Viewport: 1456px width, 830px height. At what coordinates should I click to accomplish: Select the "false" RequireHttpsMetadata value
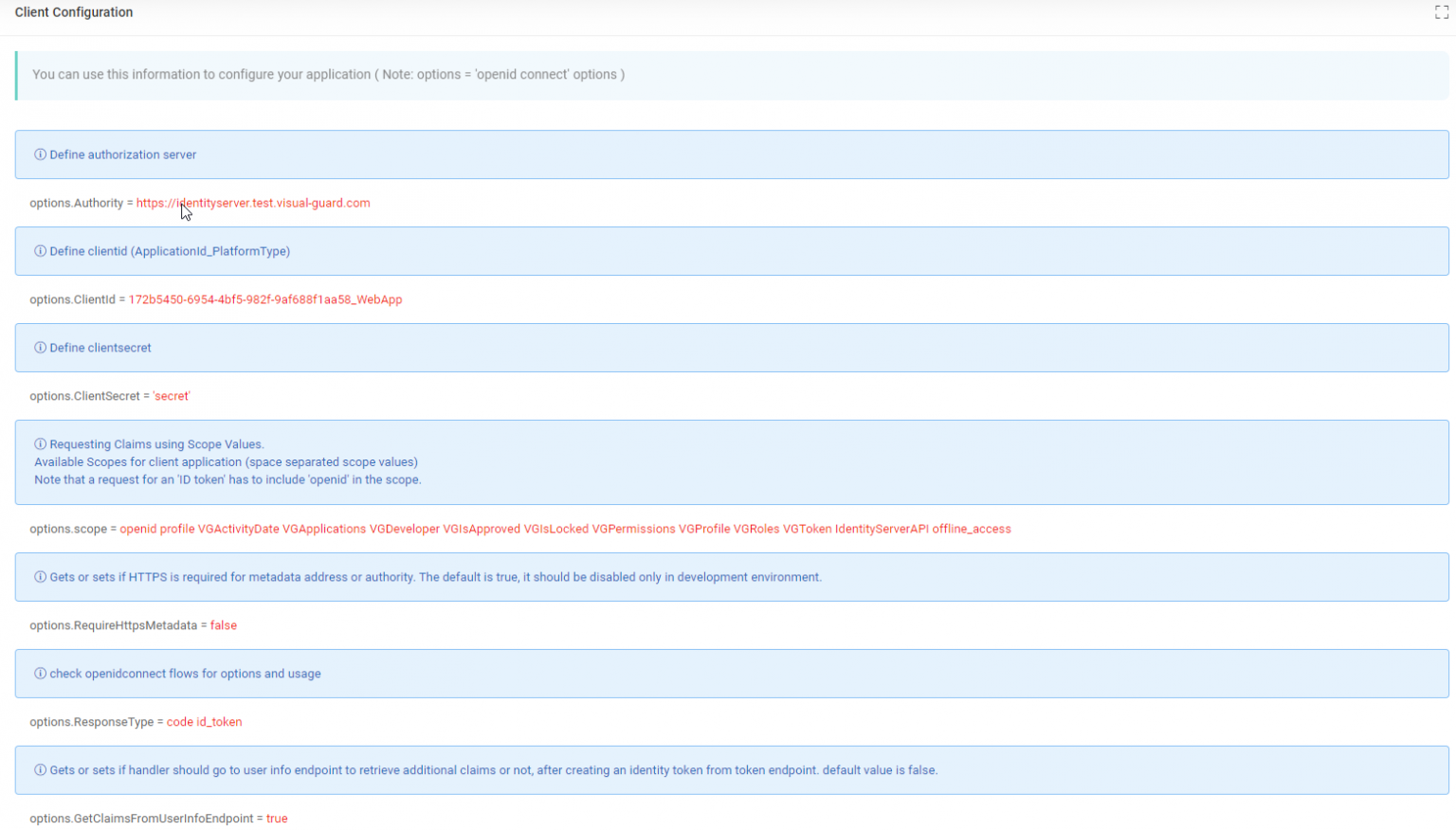224,625
